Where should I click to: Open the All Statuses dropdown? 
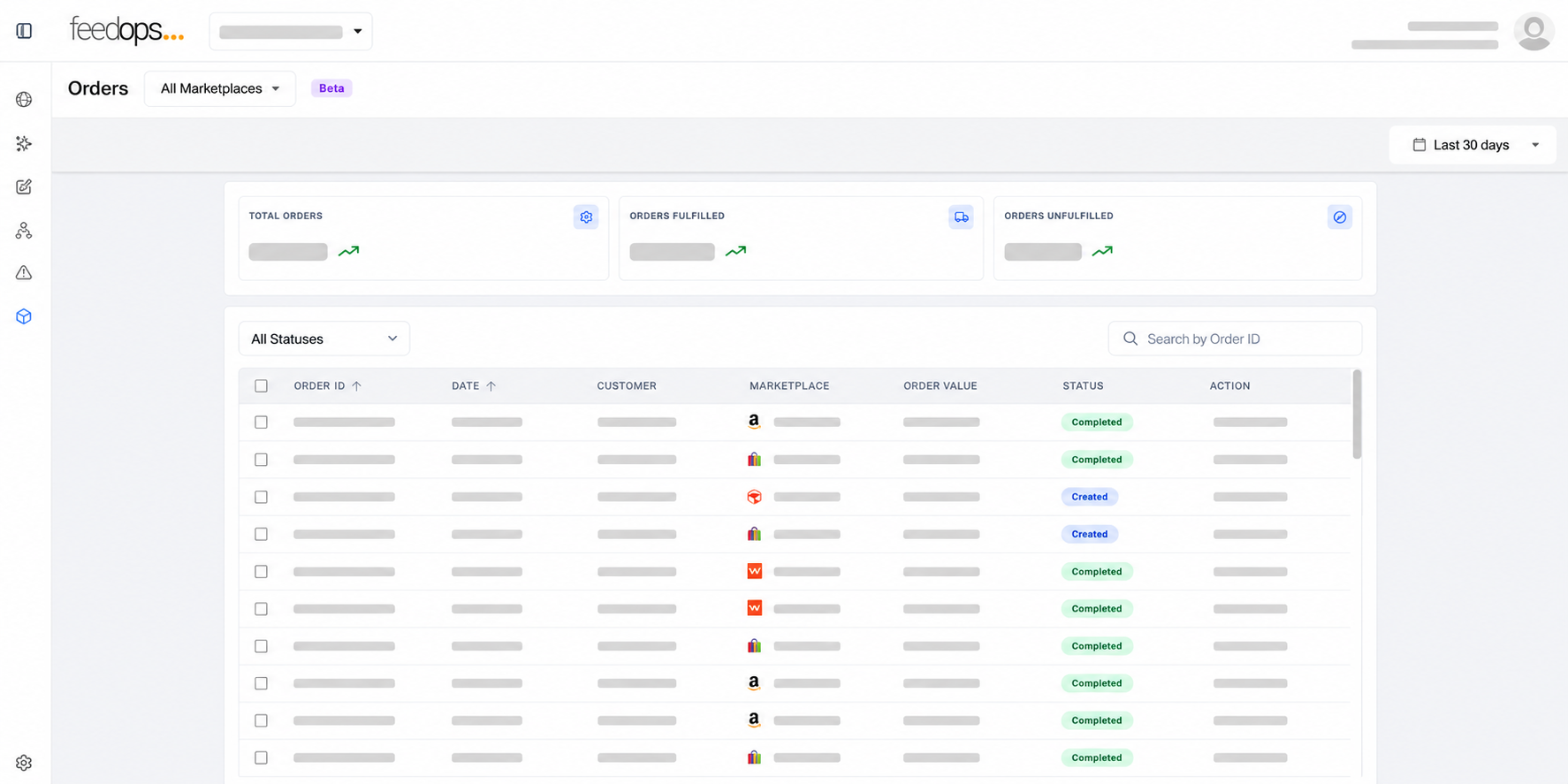pyautogui.click(x=324, y=339)
